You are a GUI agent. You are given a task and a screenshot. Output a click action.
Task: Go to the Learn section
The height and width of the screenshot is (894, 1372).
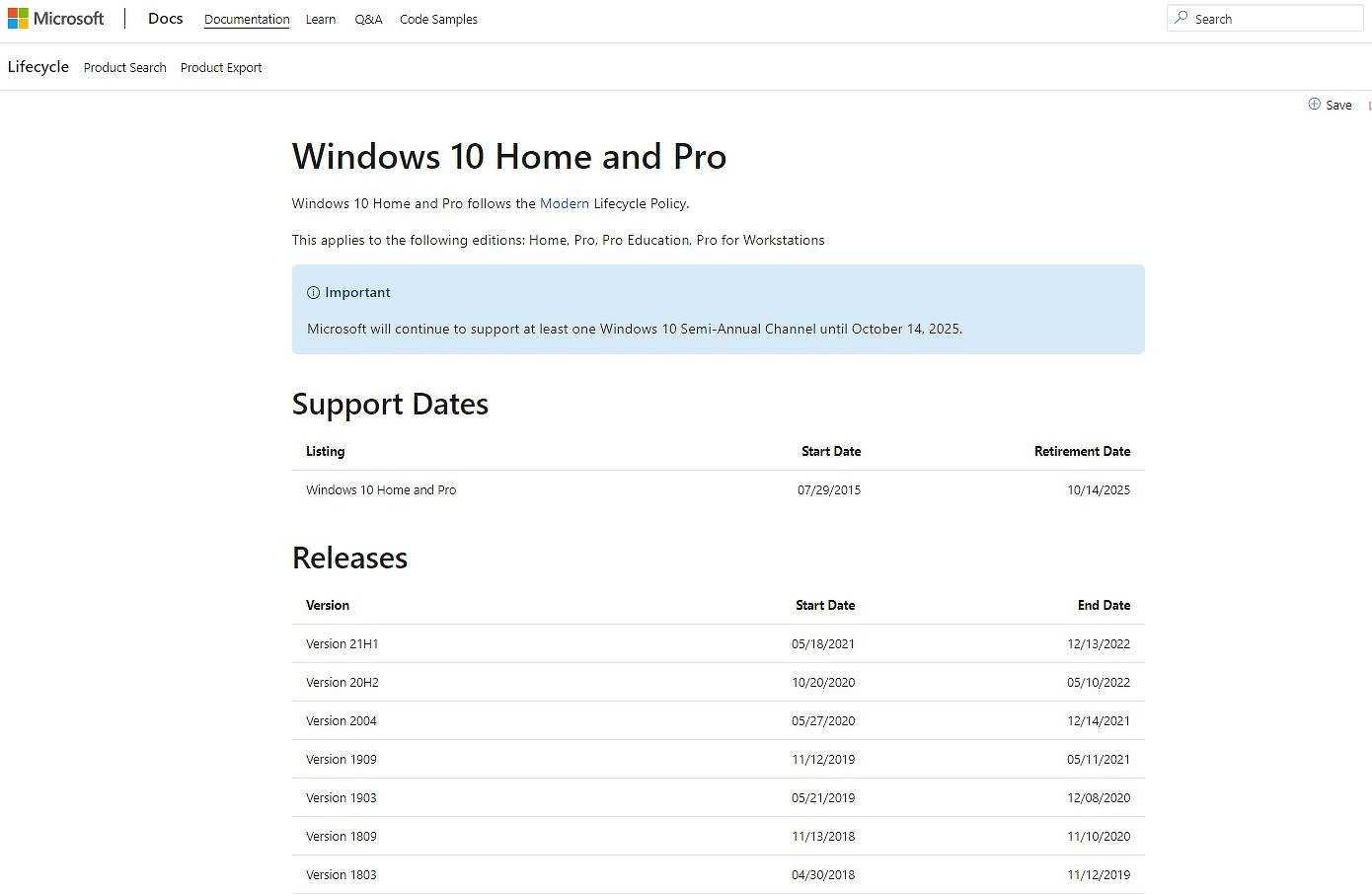coord(321,19)
